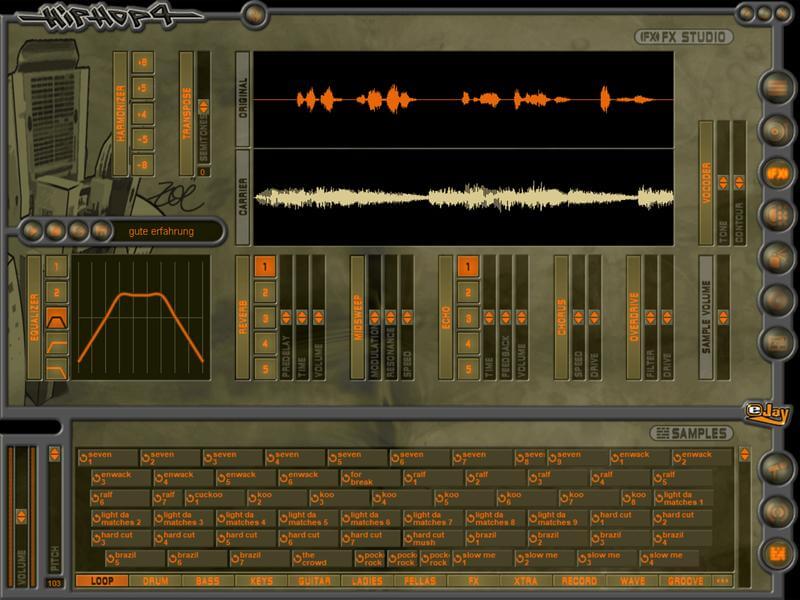Click first round button left of 'gute erfahrung'
The image size is (800, 600).
pos(33,231)
